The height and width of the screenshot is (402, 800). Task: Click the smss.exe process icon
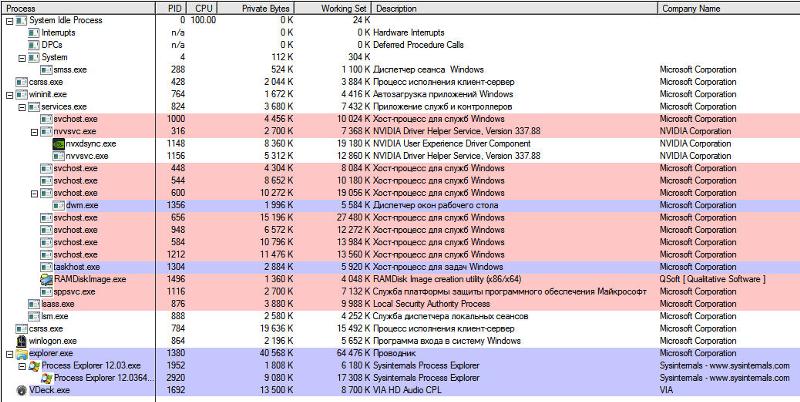(x=46, y=70)
